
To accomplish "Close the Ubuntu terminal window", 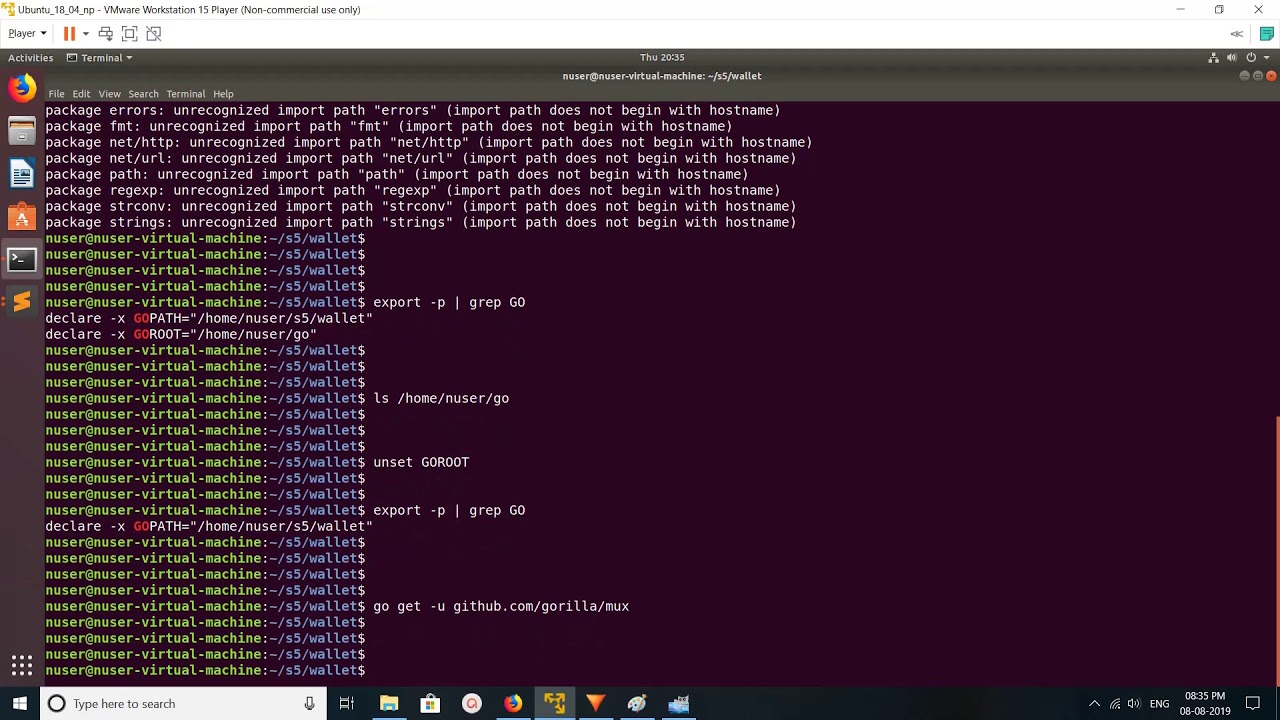I will [x=1271, y=76].
